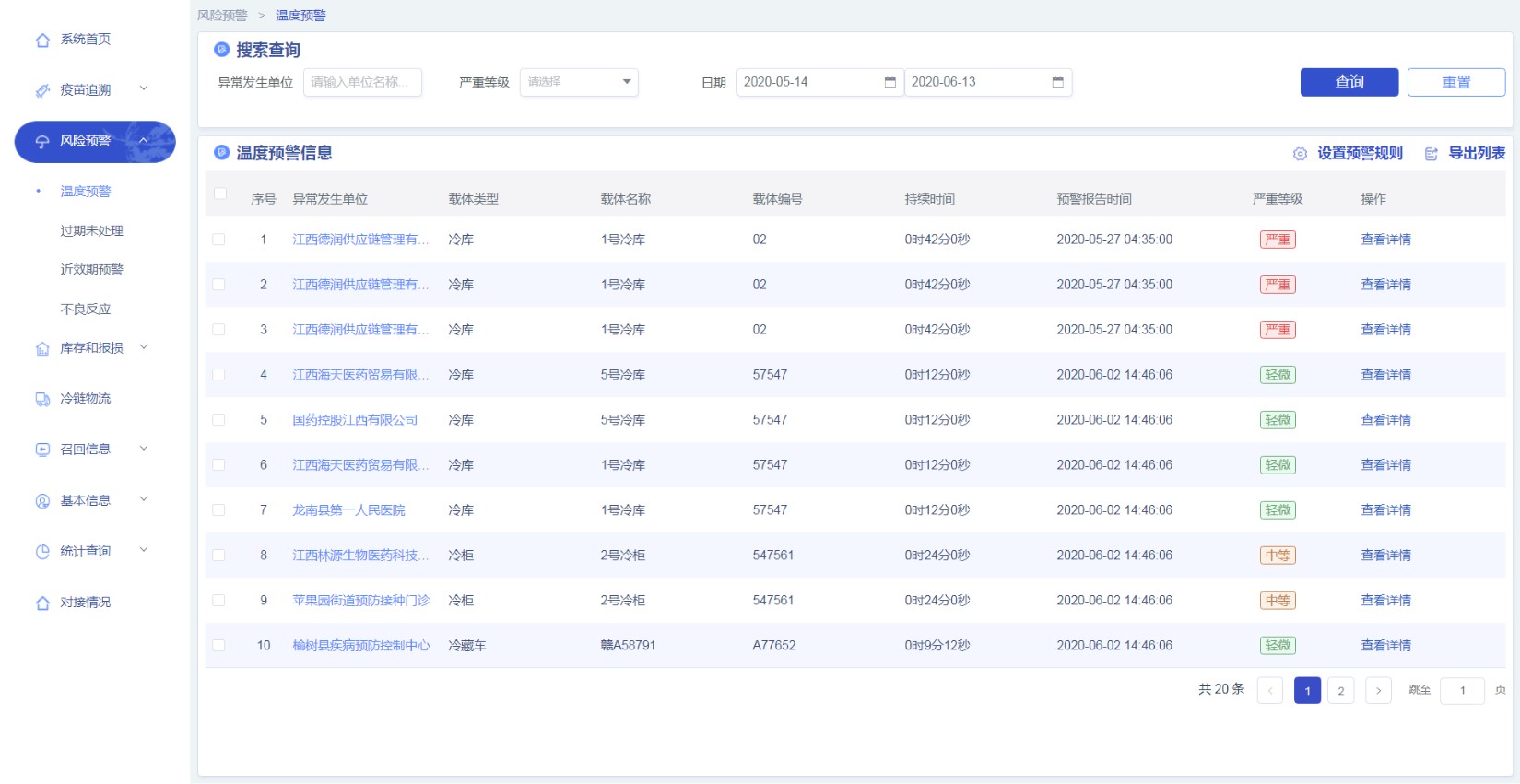Open unit link 国药控股江西有限公司
This screenshot has height=784, width=1520.
355,420
